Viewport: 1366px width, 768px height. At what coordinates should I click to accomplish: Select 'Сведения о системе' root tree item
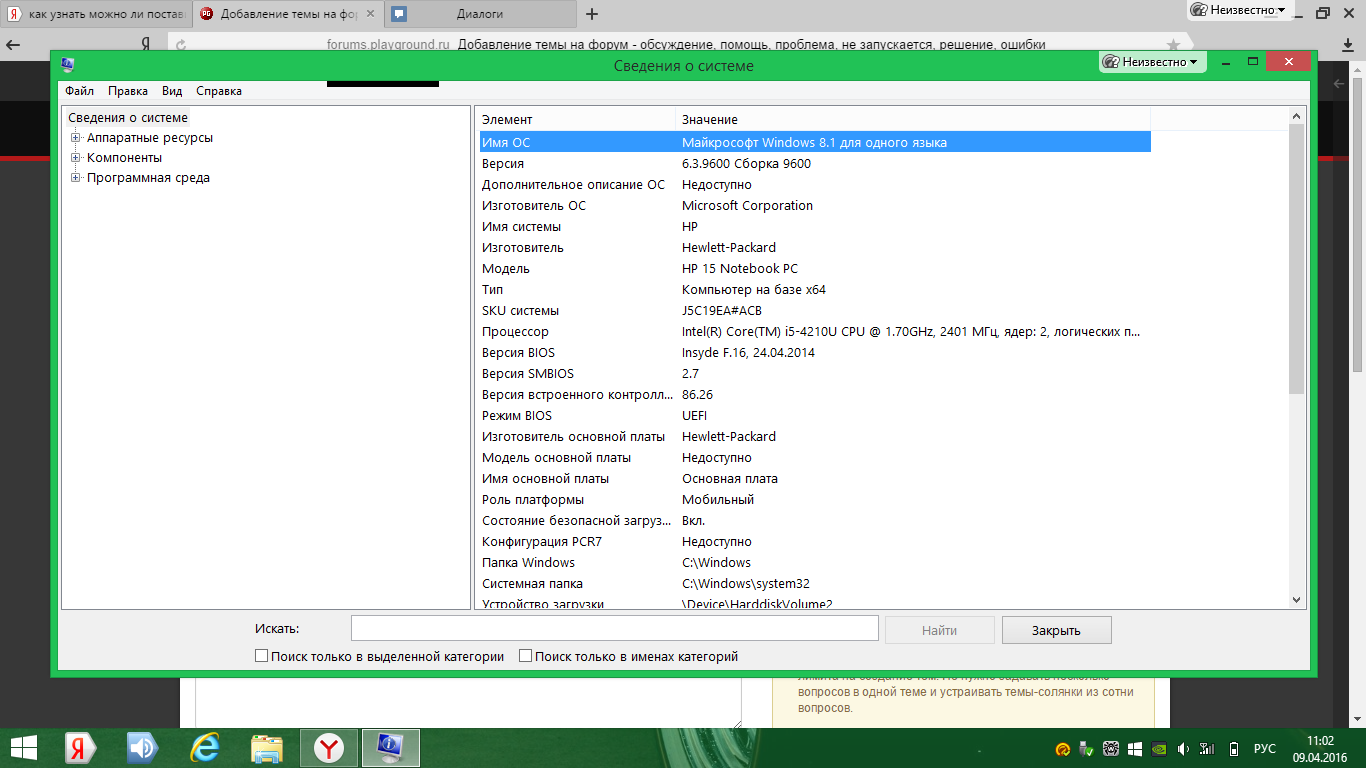[128, 118]
